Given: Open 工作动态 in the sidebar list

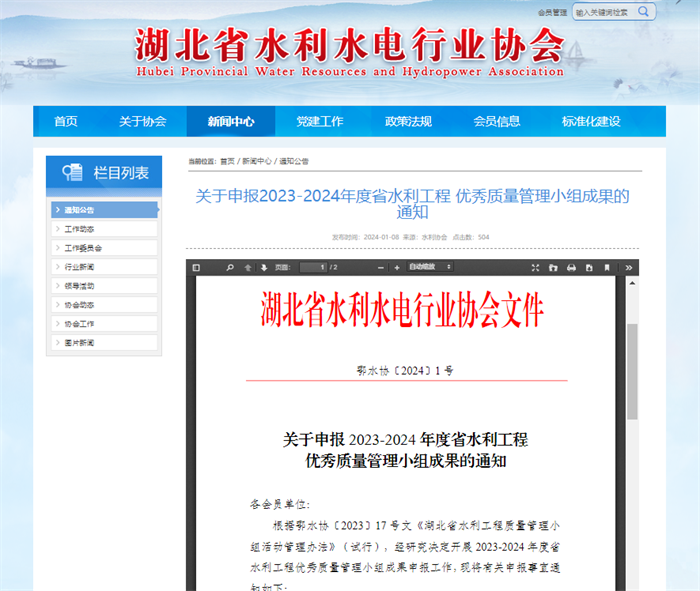Looking at the screenshot, I should [x=104, y=229].
